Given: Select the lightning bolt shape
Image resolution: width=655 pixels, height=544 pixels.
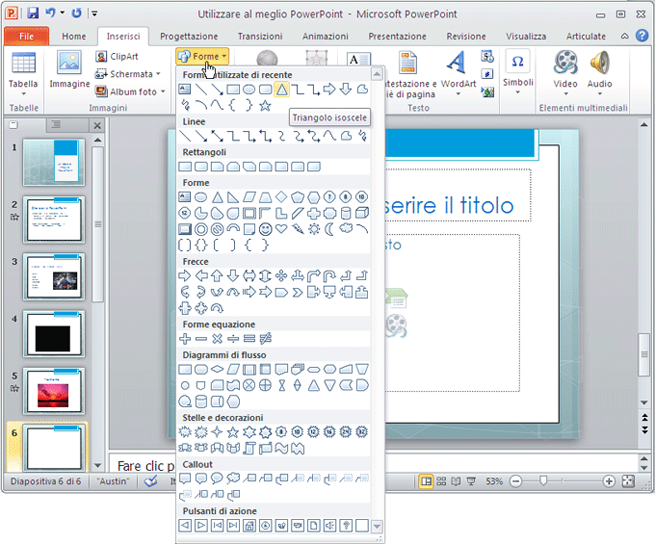Looking at the screenshot, I should 297,229.
